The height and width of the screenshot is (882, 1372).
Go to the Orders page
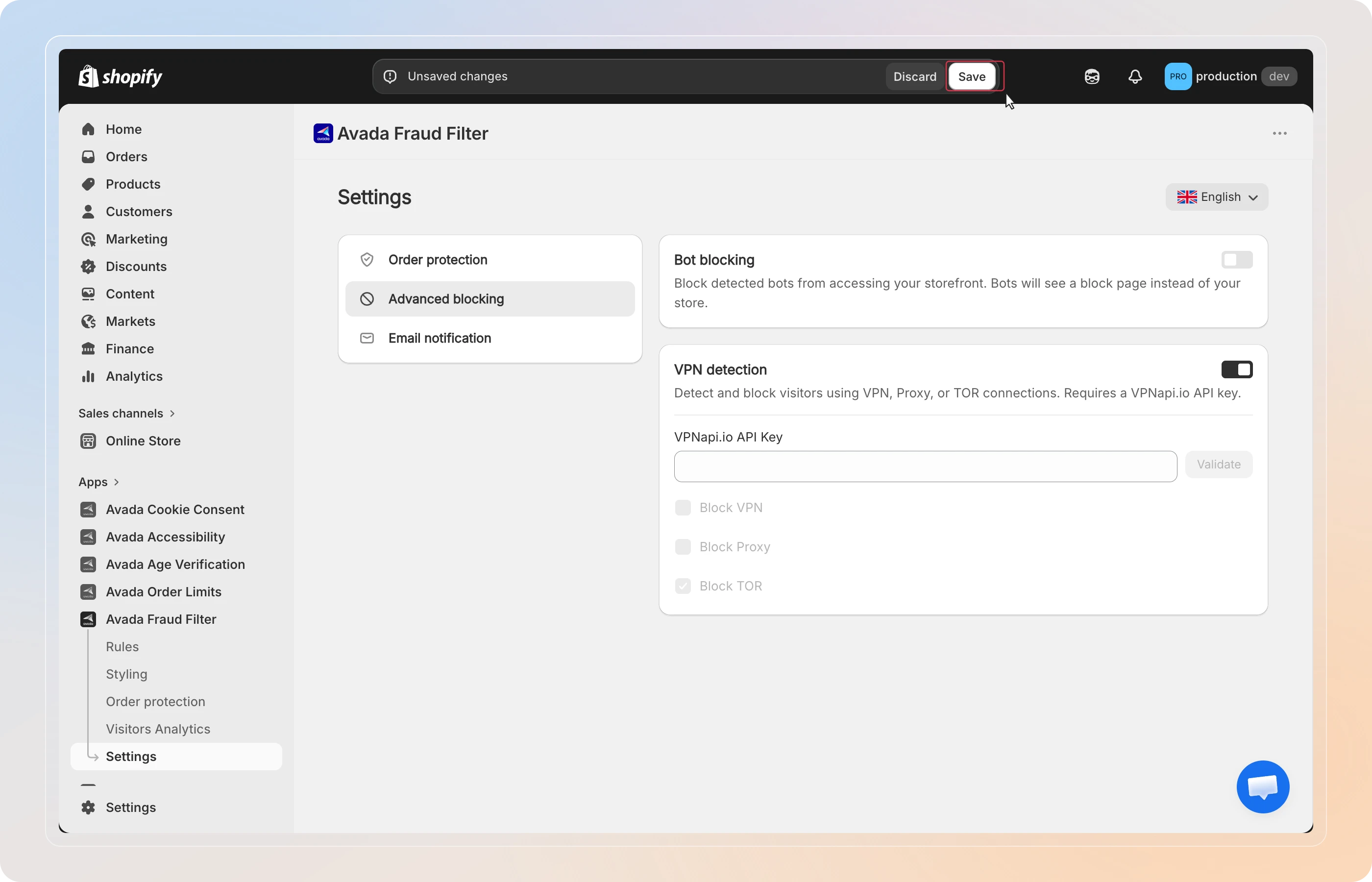click(x=126, y=157)
